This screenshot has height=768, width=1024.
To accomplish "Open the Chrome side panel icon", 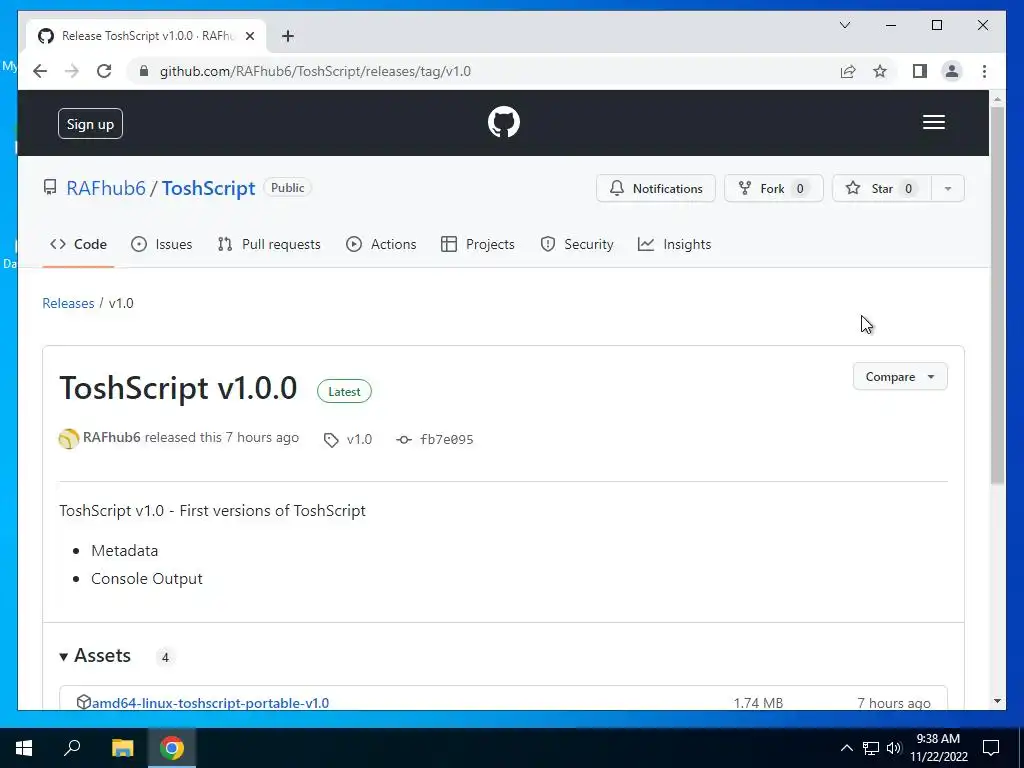I will (920, 71).
